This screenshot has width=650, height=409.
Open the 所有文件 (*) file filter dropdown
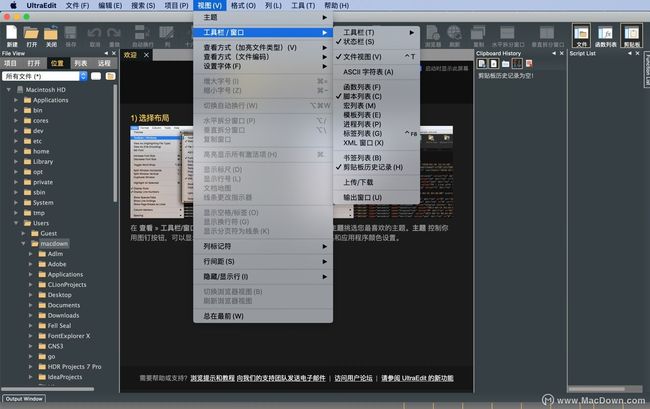[45, 76]
